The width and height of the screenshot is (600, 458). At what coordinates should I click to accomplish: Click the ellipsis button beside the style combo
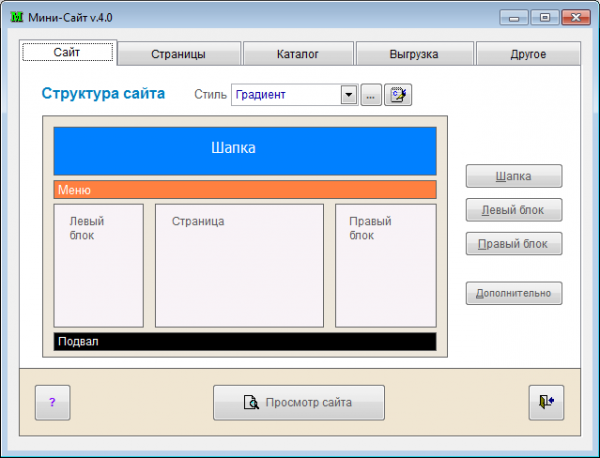pyautogui.click(x=371, y=95)
